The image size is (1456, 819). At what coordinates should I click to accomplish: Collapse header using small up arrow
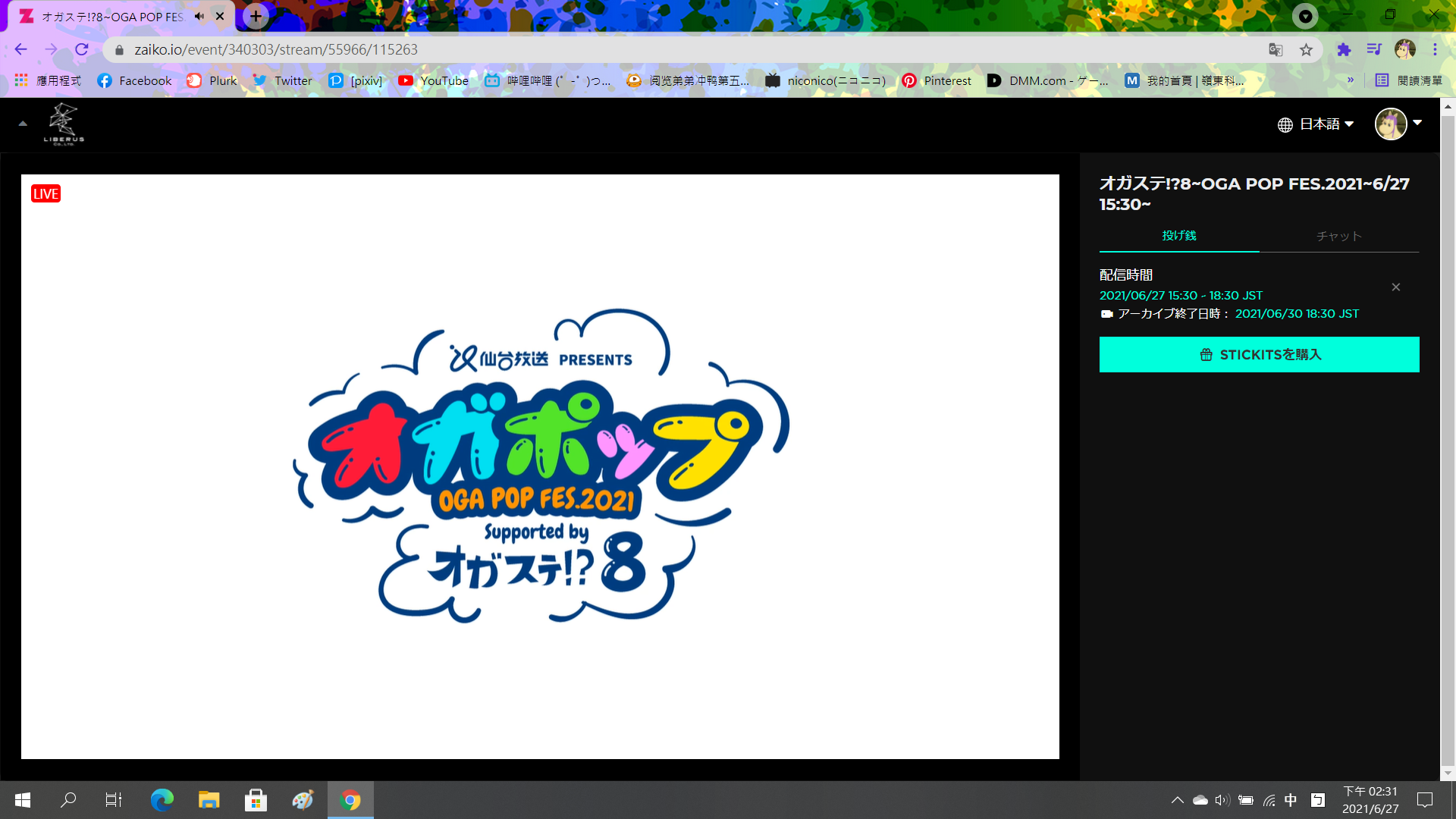point(23,124)
